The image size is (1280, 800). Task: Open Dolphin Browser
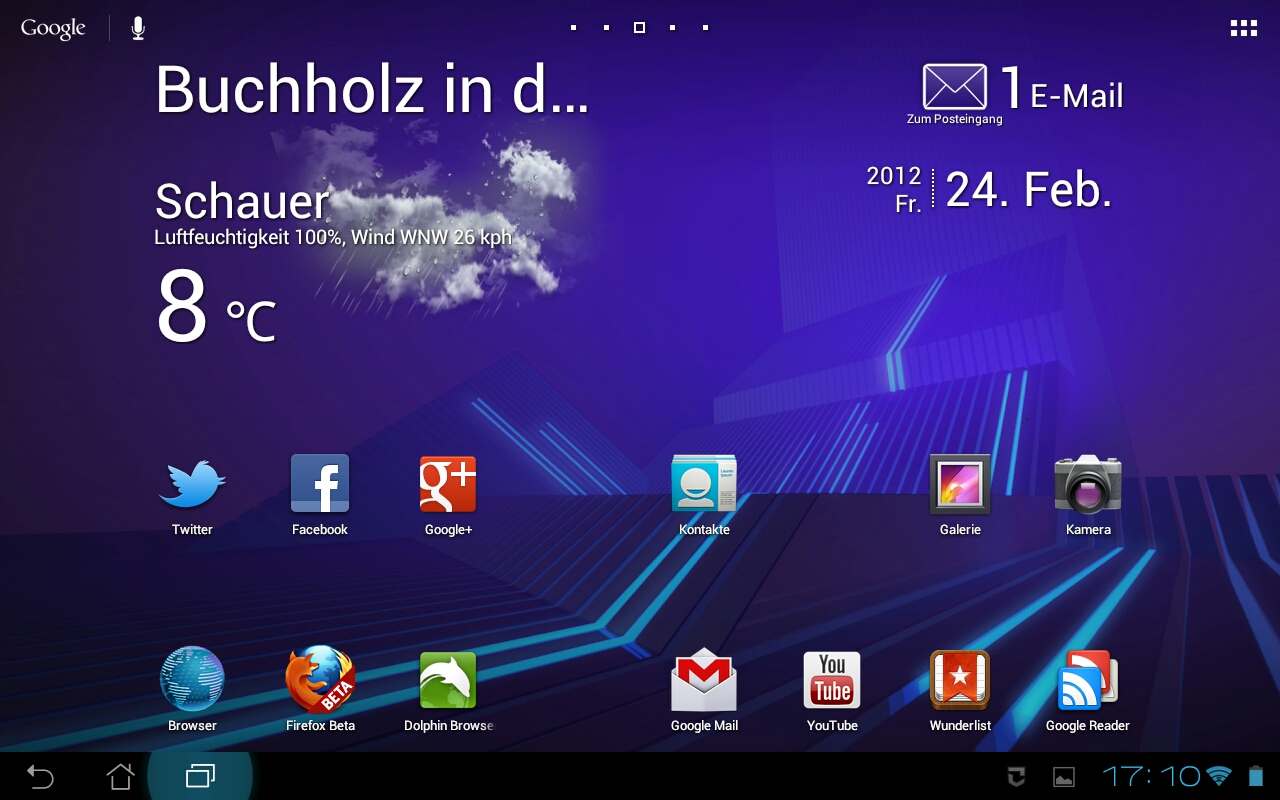(x=448, y=680)
